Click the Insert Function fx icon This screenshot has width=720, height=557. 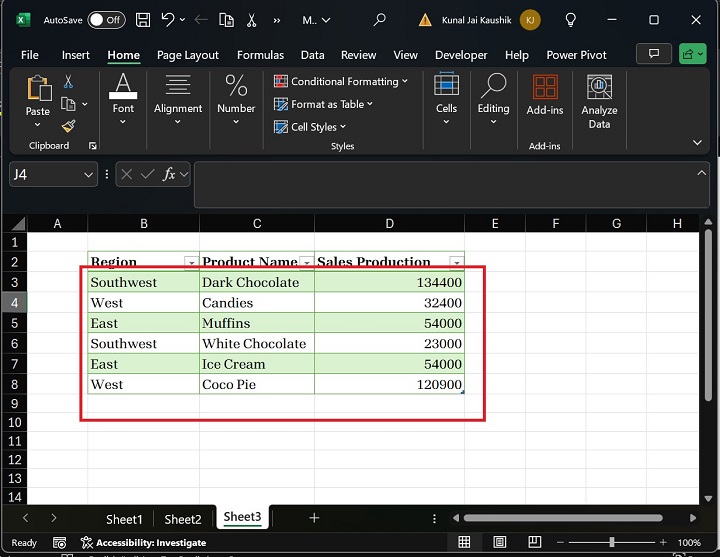point(169,174)
